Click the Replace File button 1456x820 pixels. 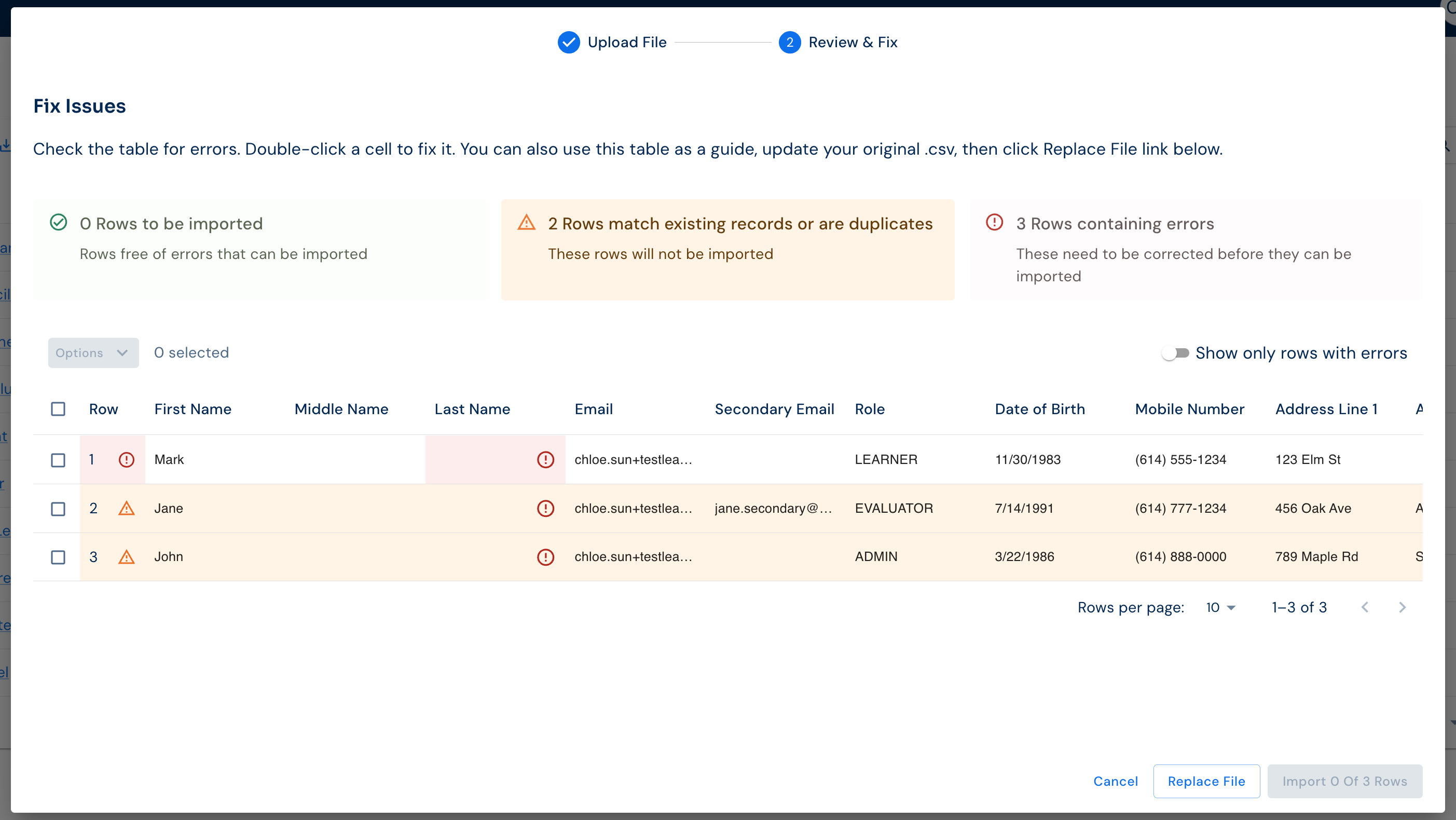1207,781
